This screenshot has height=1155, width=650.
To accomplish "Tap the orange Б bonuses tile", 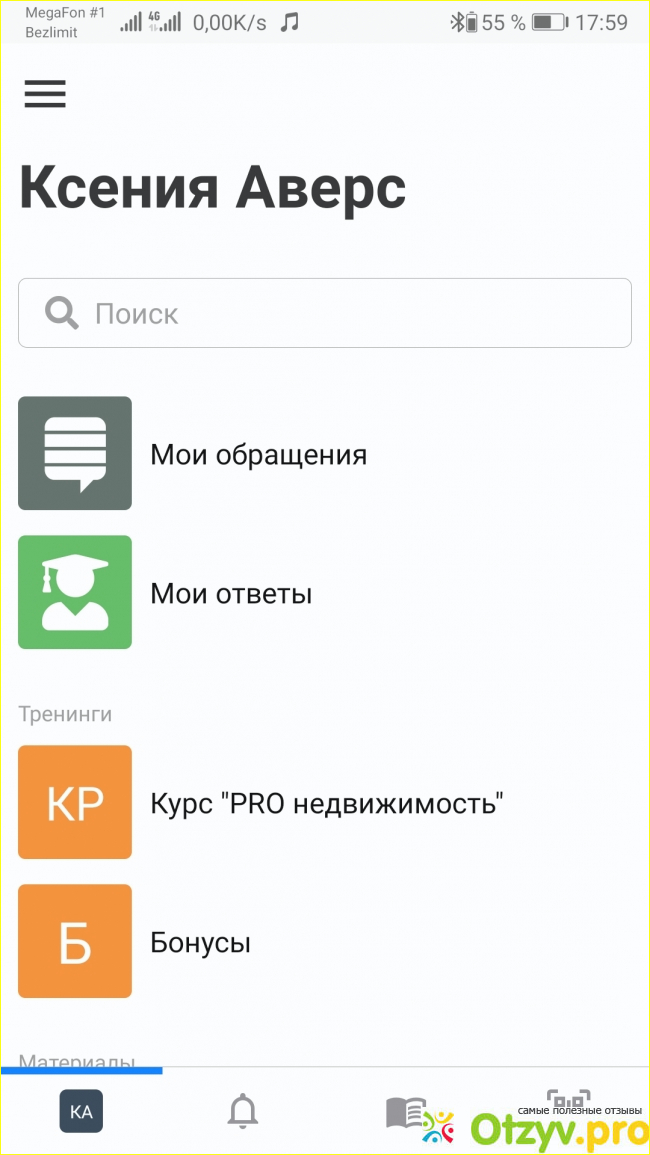I will pos(75,941).
